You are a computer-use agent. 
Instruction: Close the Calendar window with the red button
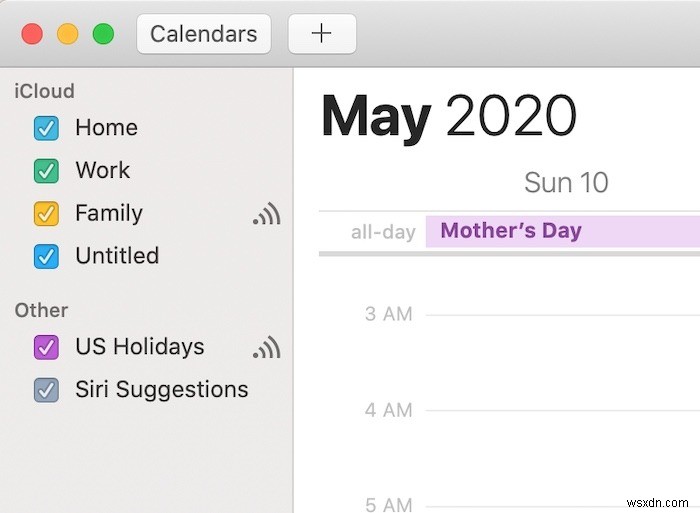[32, 34]
